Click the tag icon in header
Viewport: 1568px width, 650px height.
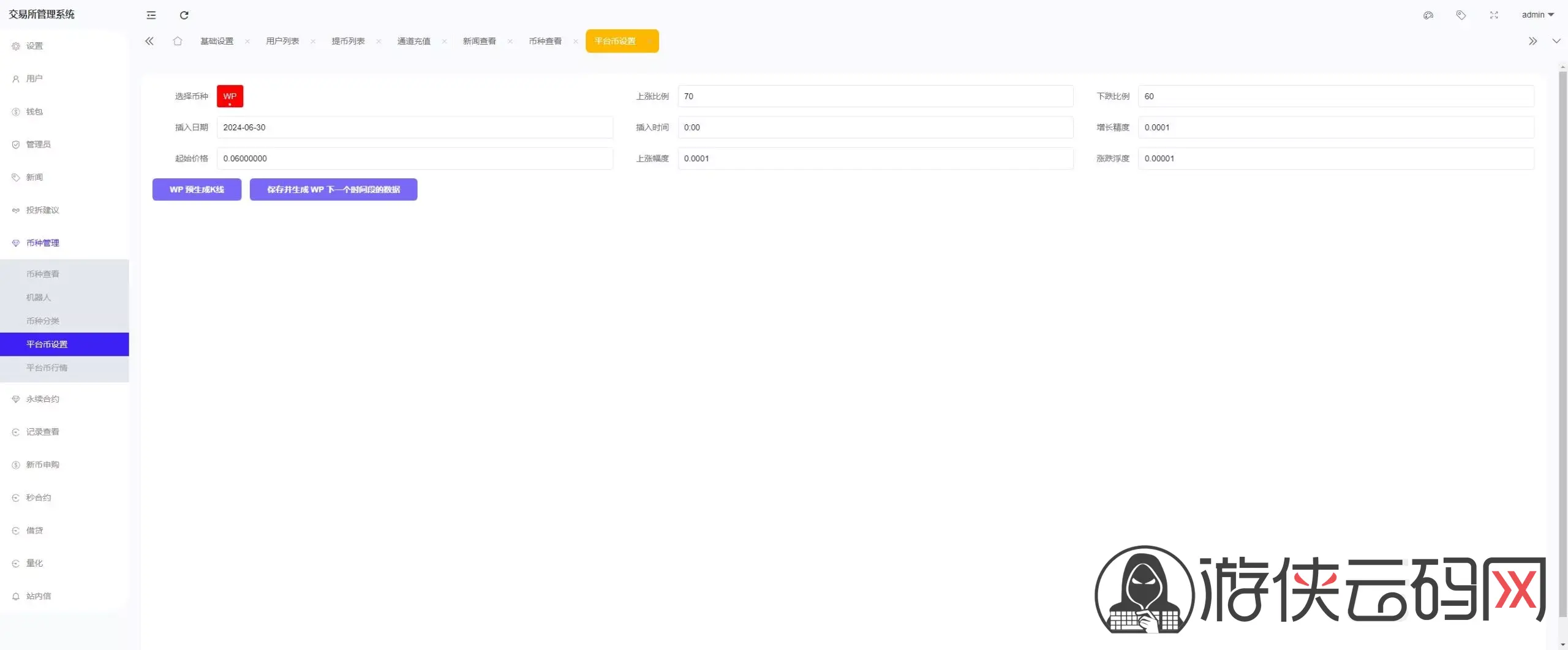1461,15
